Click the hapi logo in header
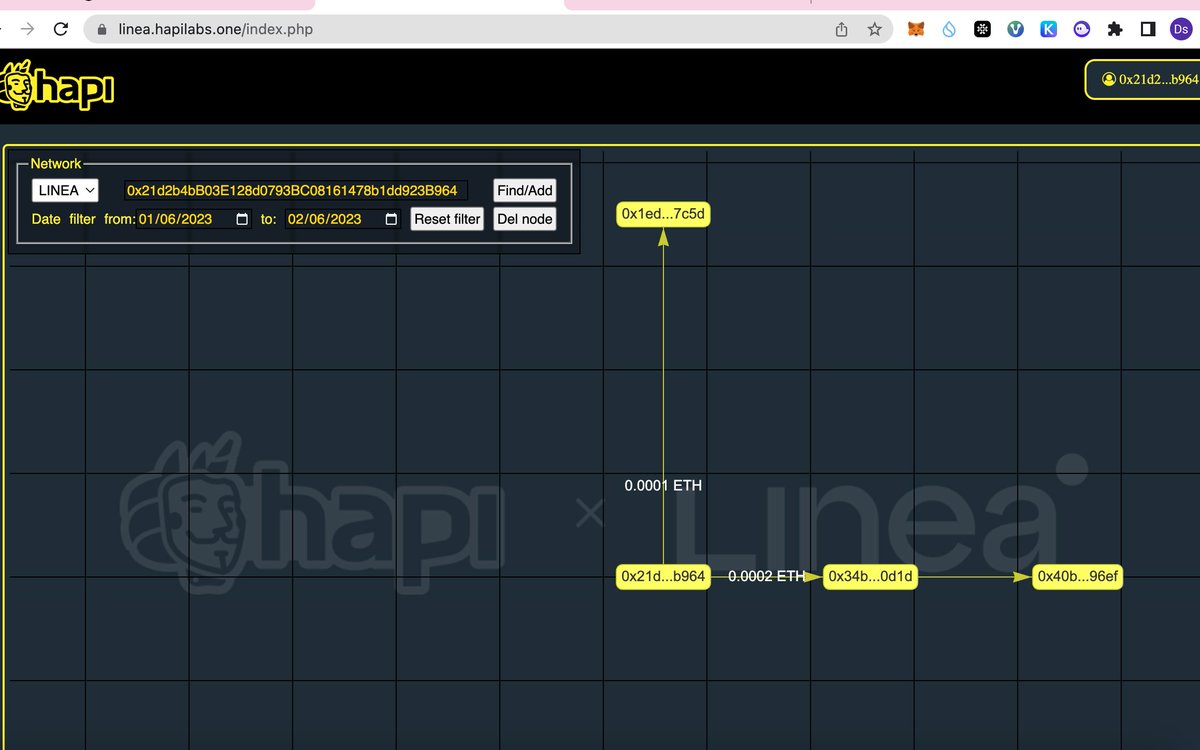 click(x=57, y=86)
